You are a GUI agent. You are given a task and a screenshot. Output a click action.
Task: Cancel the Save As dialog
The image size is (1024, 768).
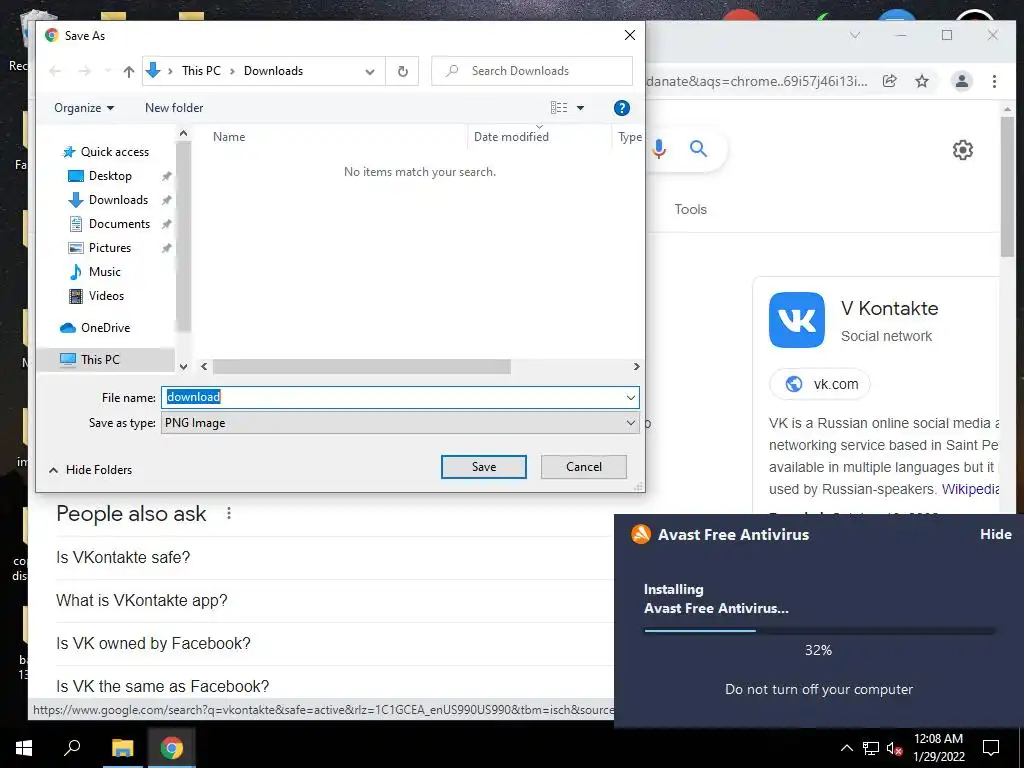coord(584,467)
